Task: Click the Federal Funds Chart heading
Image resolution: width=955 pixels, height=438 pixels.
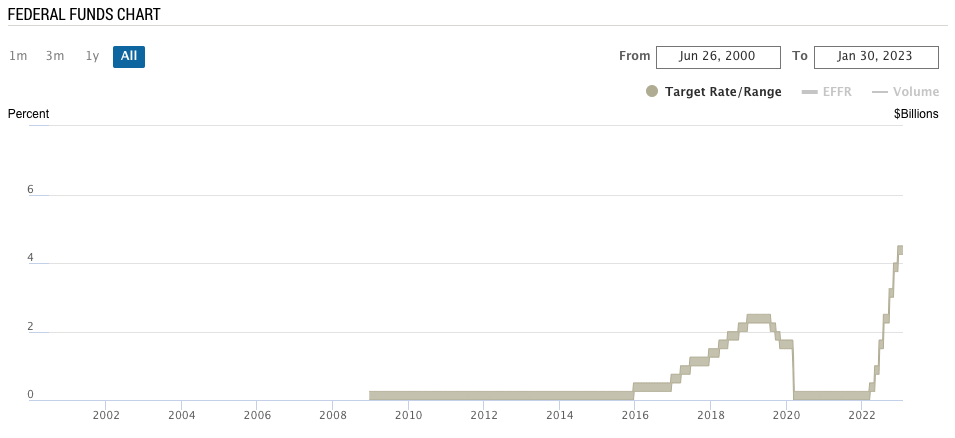Action: (x=84, y=14)
